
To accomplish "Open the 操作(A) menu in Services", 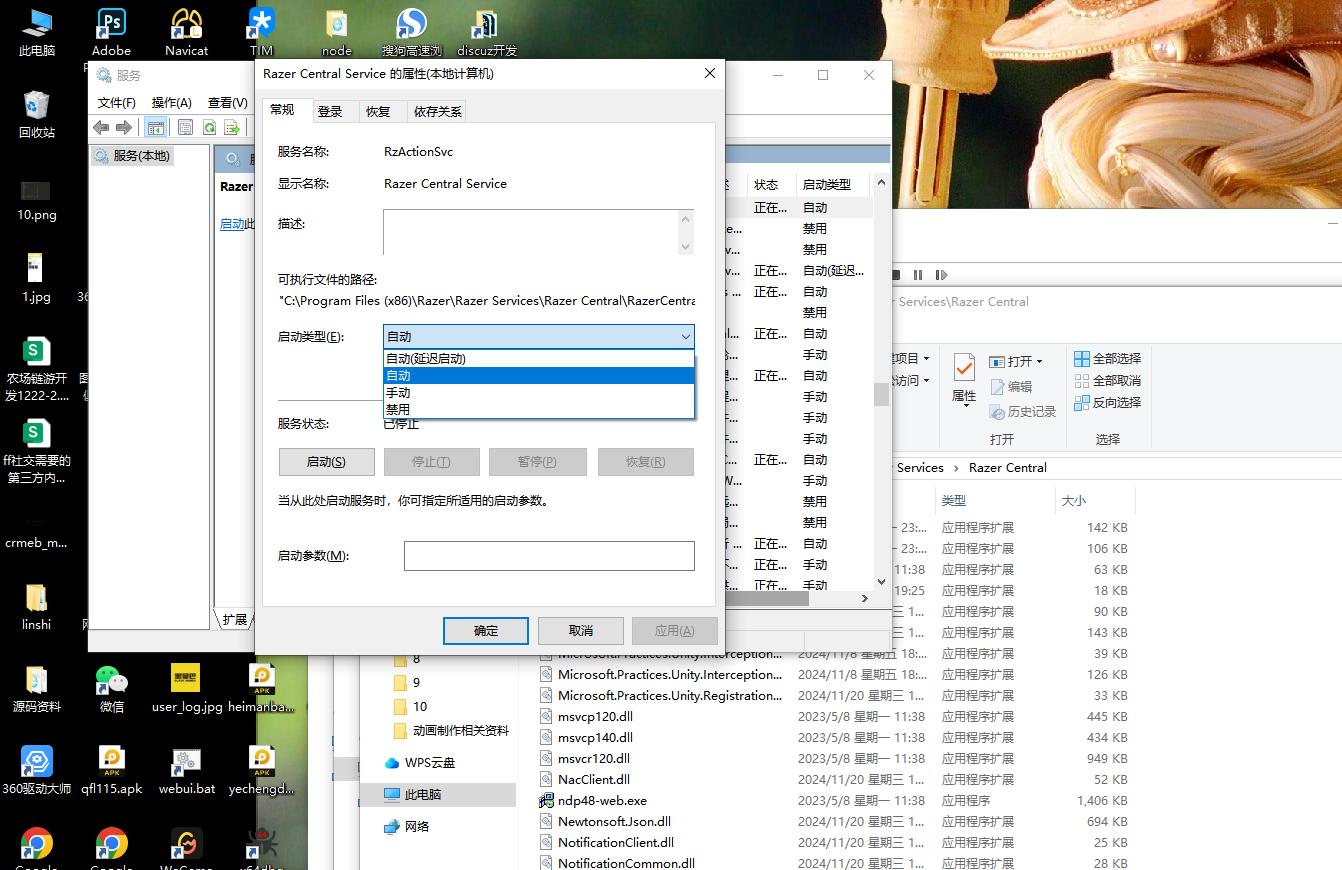I will (172, 102).
